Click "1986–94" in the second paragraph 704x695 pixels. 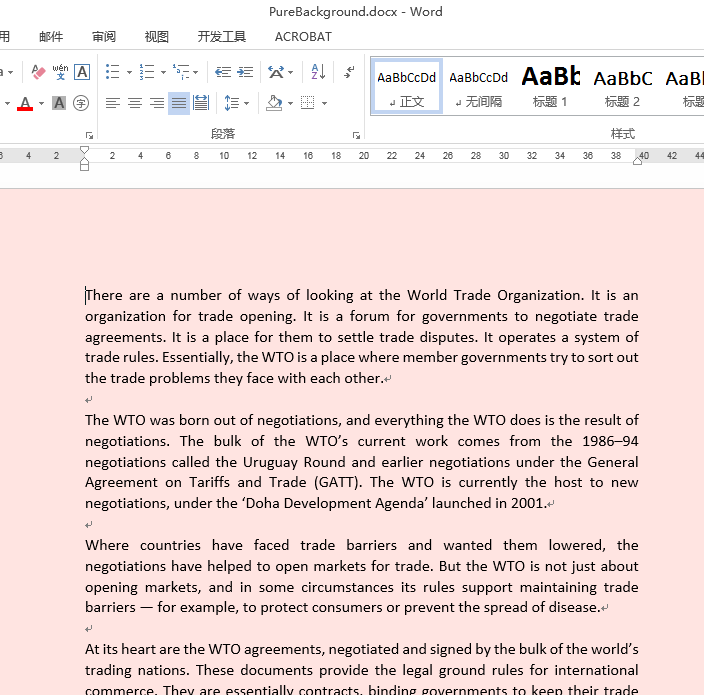point(610,441)
